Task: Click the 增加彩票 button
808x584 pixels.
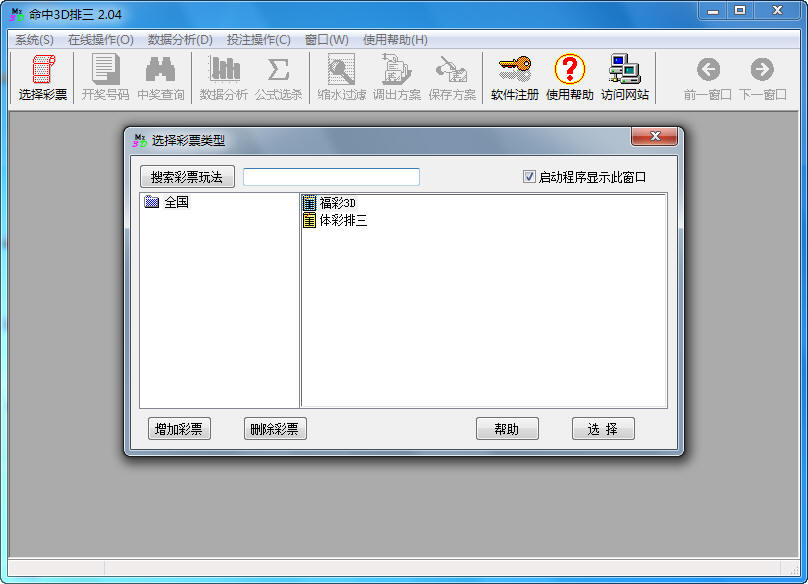Action: point(179,429)
